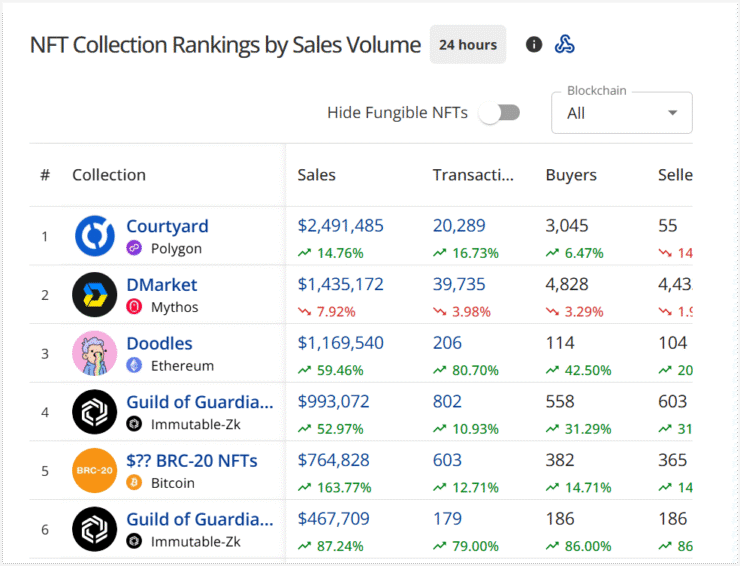Screen dimensions: 740x566
Task: Click the Doodles buyers count 114
Action: coord(560,343)
